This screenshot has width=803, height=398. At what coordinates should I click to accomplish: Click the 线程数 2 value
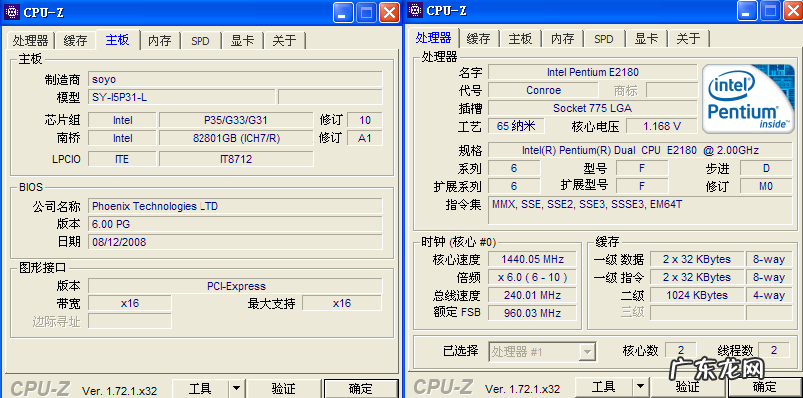pos(774,350)
